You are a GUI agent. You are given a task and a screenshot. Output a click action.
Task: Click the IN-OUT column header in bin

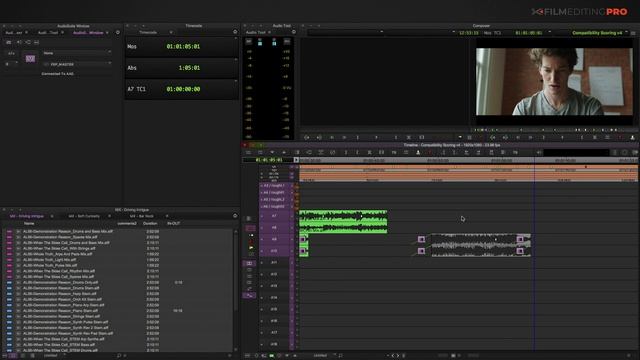pos(173,223)
